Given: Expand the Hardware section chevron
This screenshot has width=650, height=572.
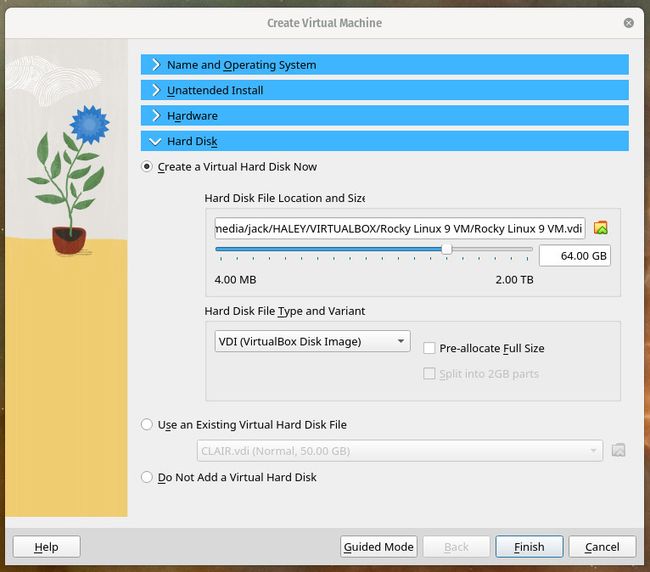Looking at the screenshot, I should coord(156,116).
